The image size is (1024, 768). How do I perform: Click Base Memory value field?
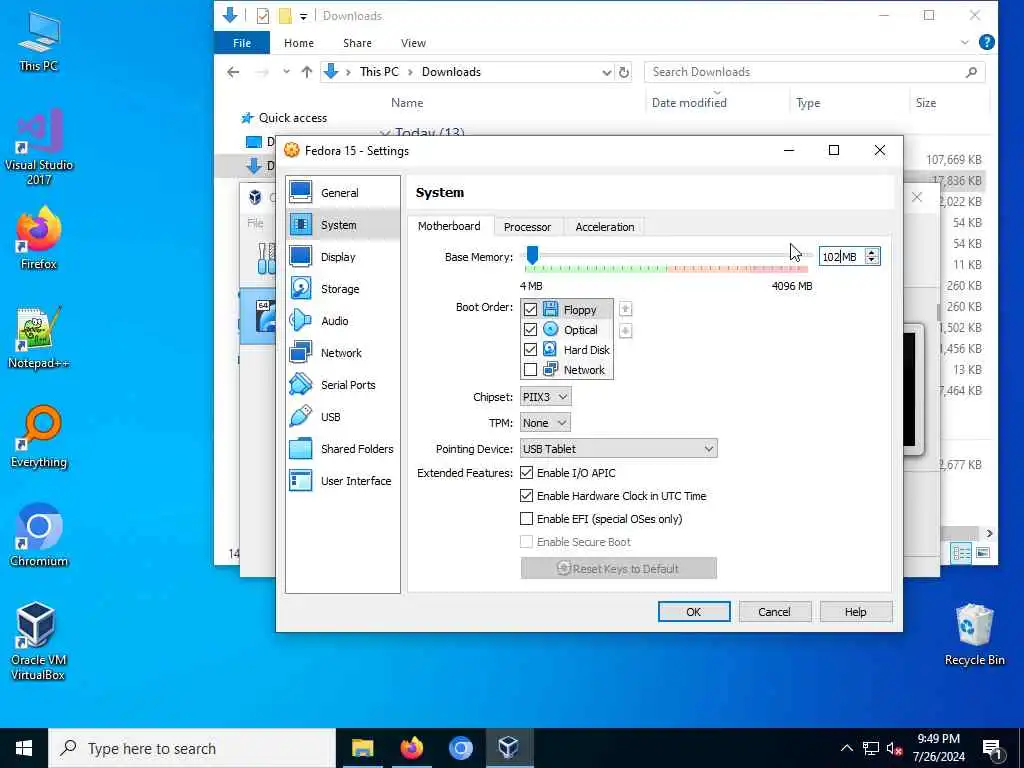pyautogui.click(x=842, y=257)
